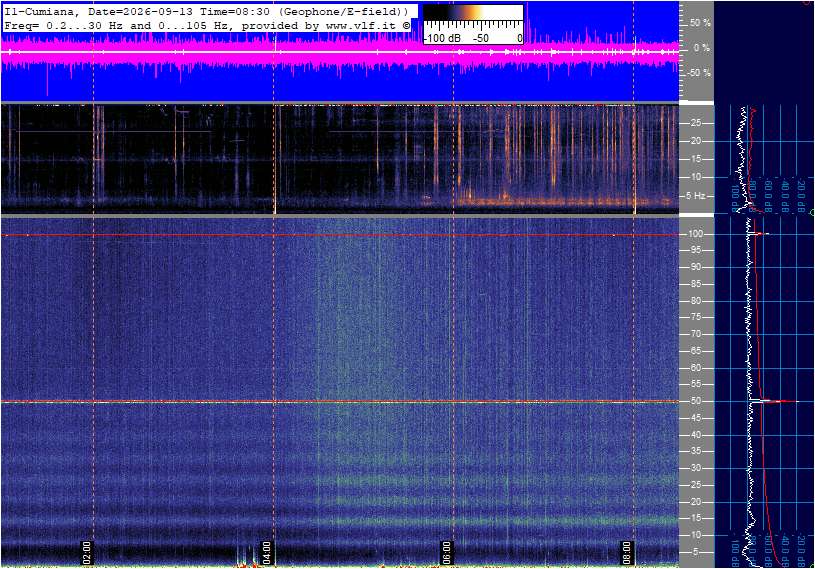Click the 100 Hz peak in E-field spectrum plot

[x=759, y=234]
